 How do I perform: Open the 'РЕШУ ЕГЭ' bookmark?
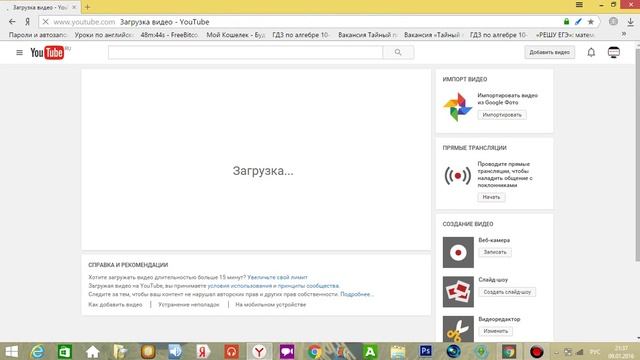565,35
